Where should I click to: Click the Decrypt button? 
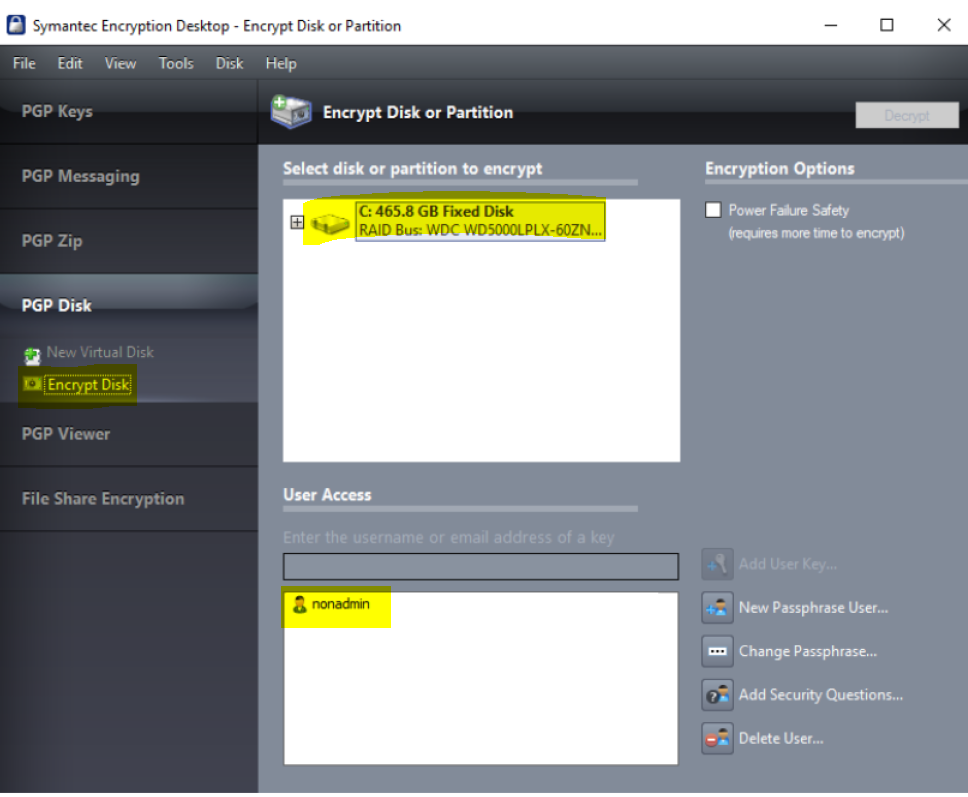tap(906, 115)
